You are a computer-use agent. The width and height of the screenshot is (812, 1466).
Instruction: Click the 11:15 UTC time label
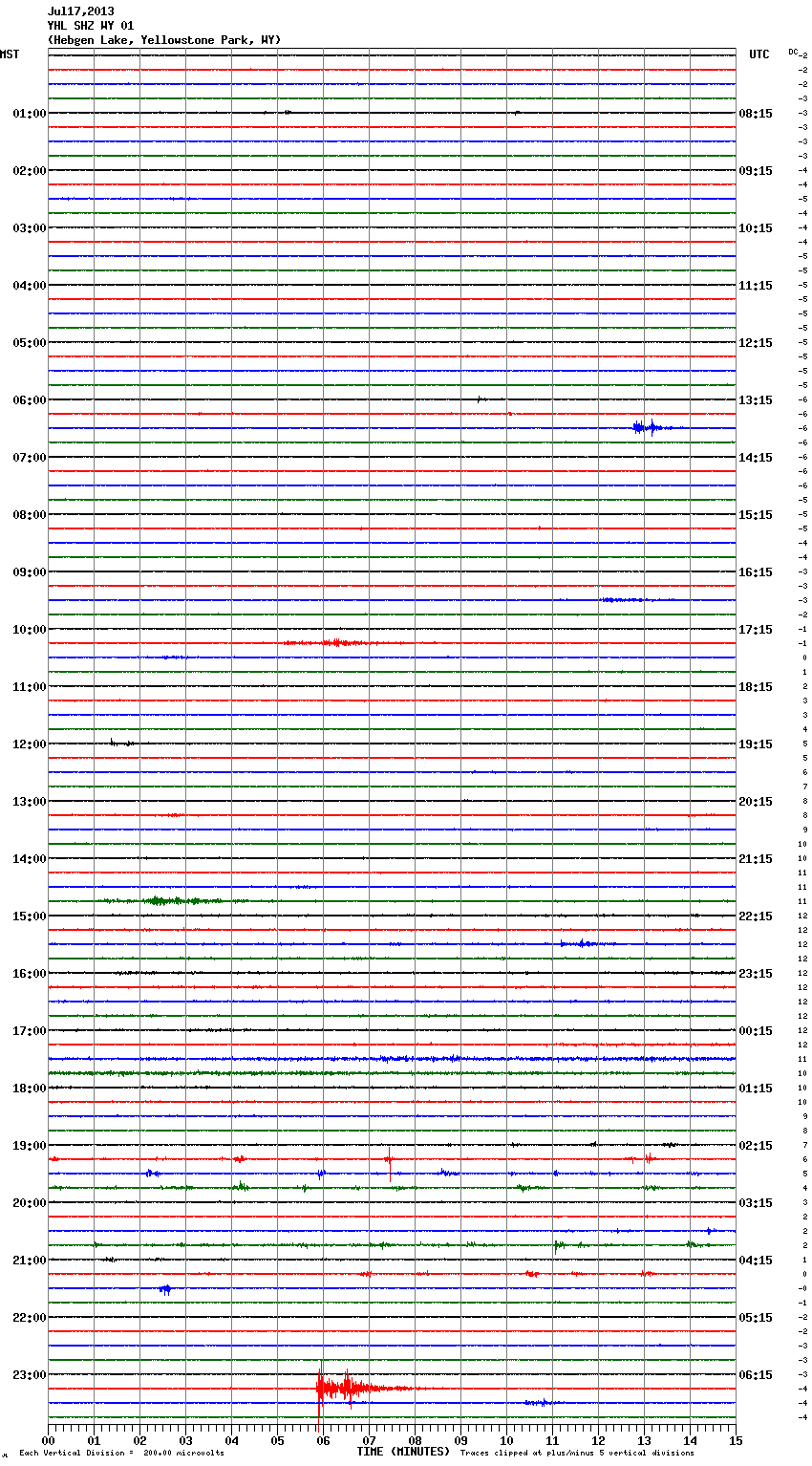coord(756,286)
